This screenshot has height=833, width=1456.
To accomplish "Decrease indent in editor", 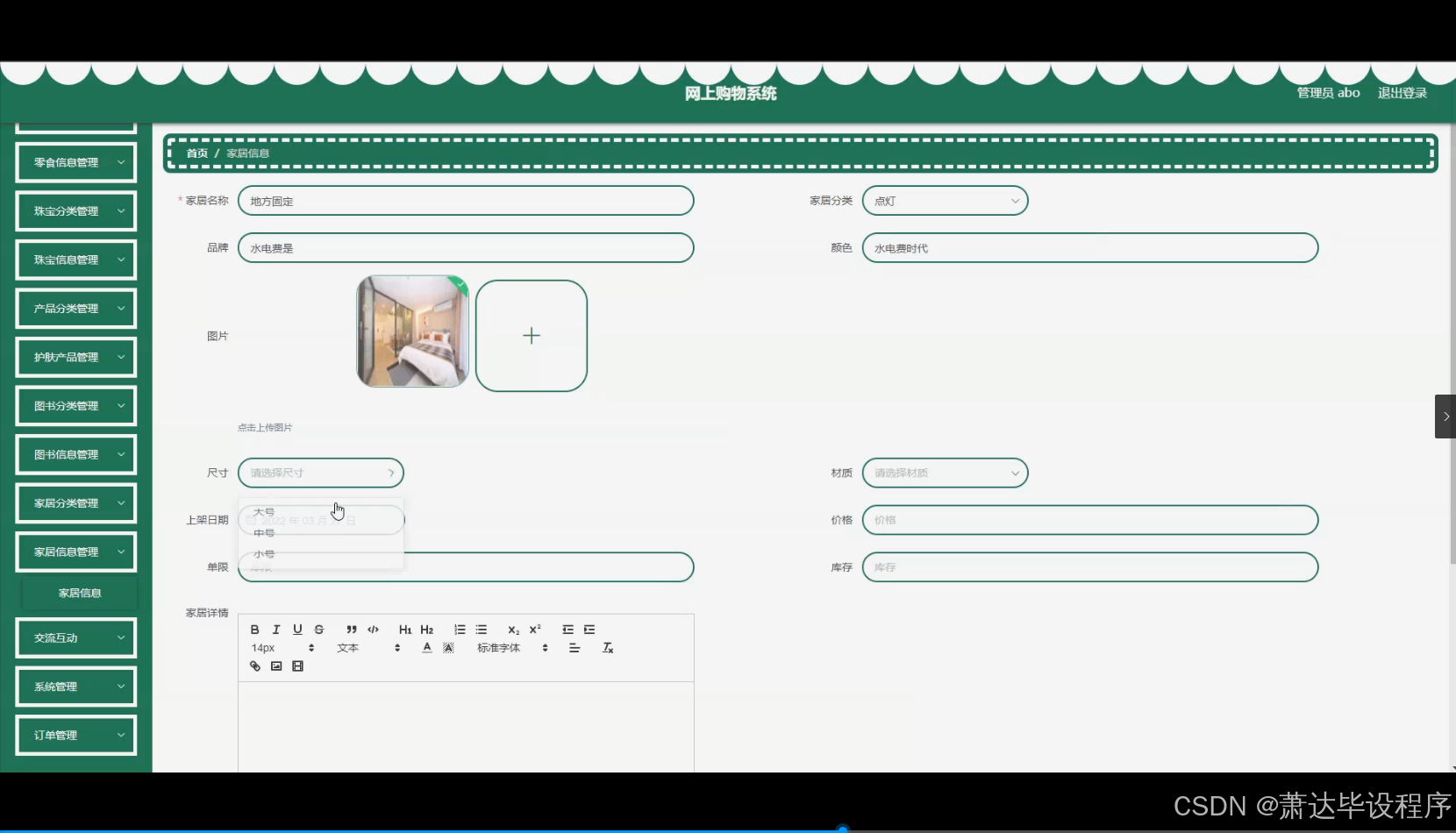I will [567, 630].
